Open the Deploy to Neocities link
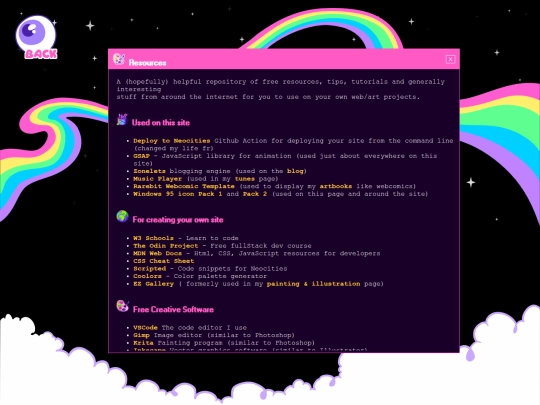This screenshot has height=405, width=540. [x=172, y=141]
